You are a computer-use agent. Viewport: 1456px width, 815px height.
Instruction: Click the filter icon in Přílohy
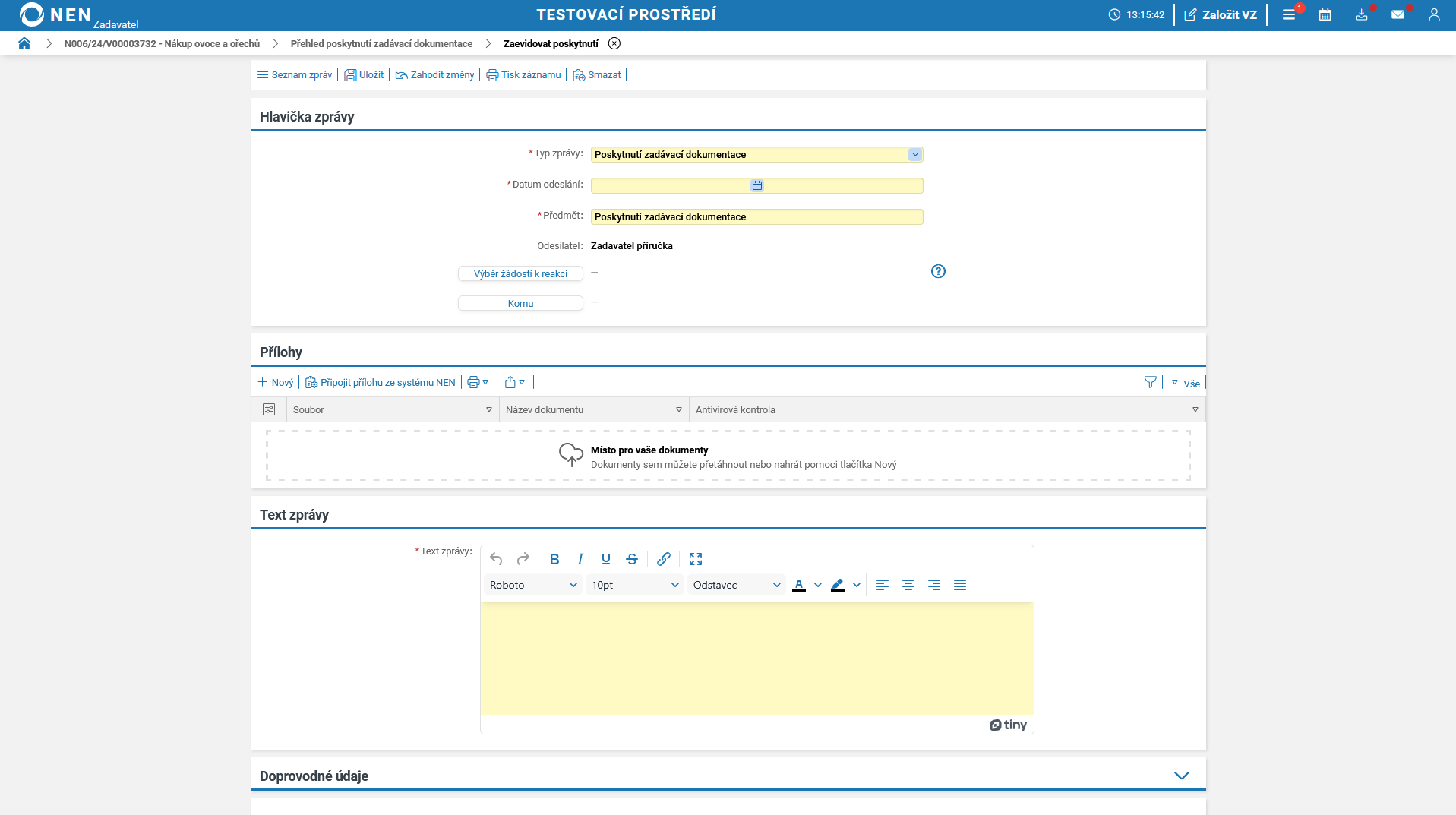[1150, 383]
